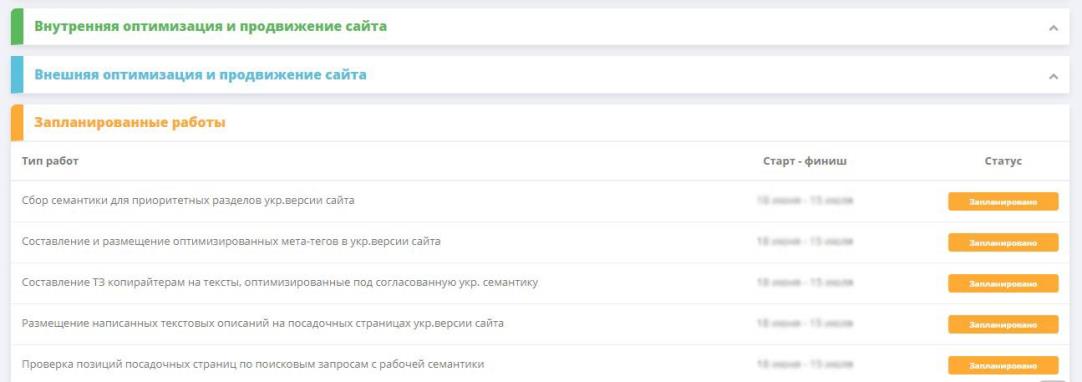The image size is (1082, 382).
Task: Click the Тип работ column header
Action: pos(50,161)
